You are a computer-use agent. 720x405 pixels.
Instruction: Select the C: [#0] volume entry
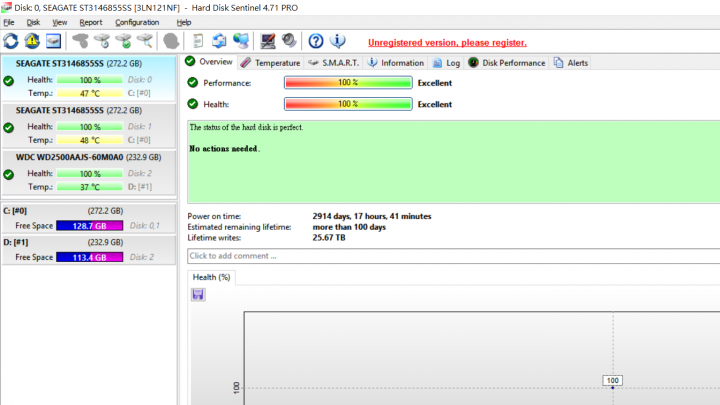click(89, 218)
